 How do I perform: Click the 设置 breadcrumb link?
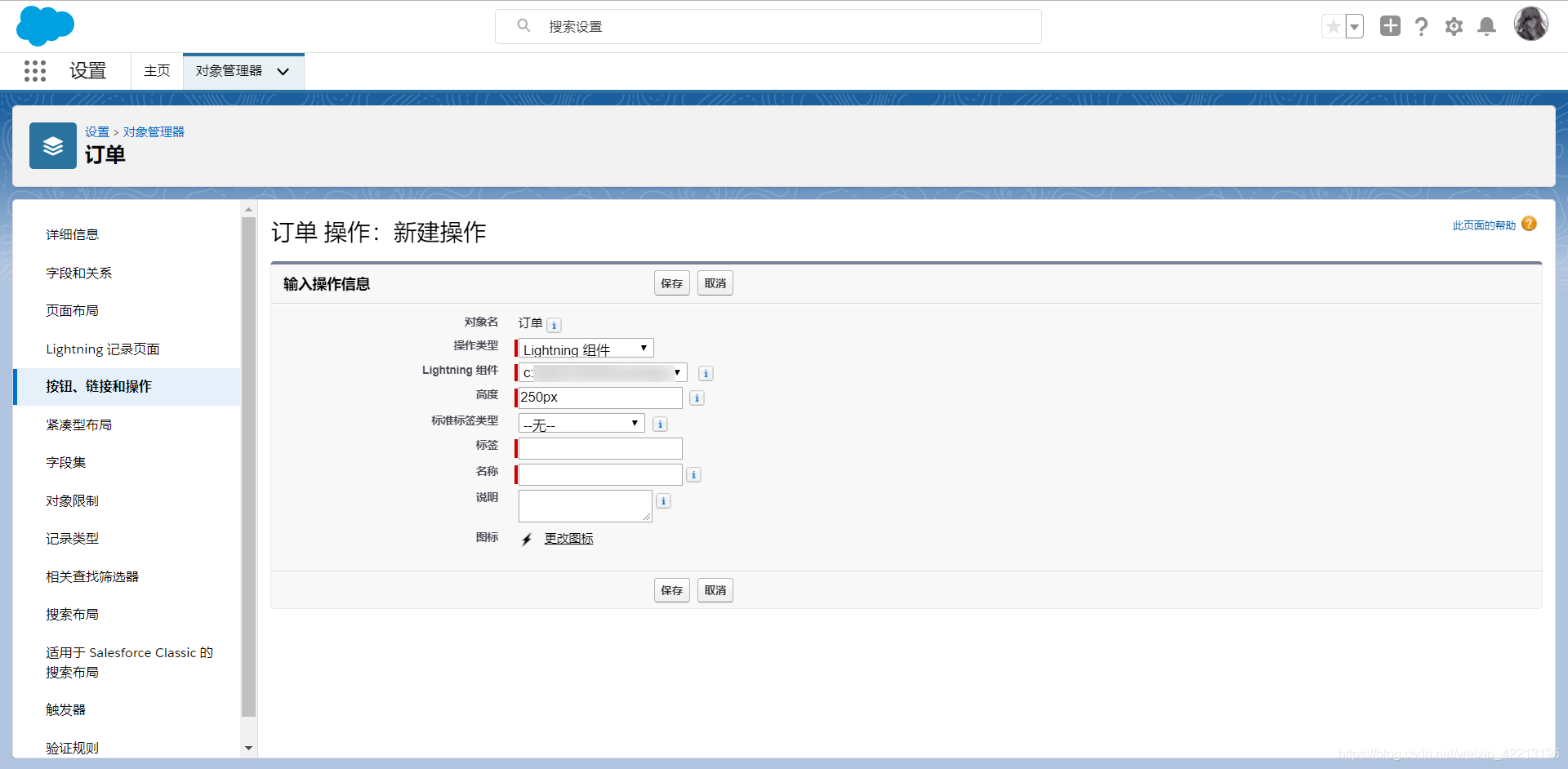(x=97, y=132)
